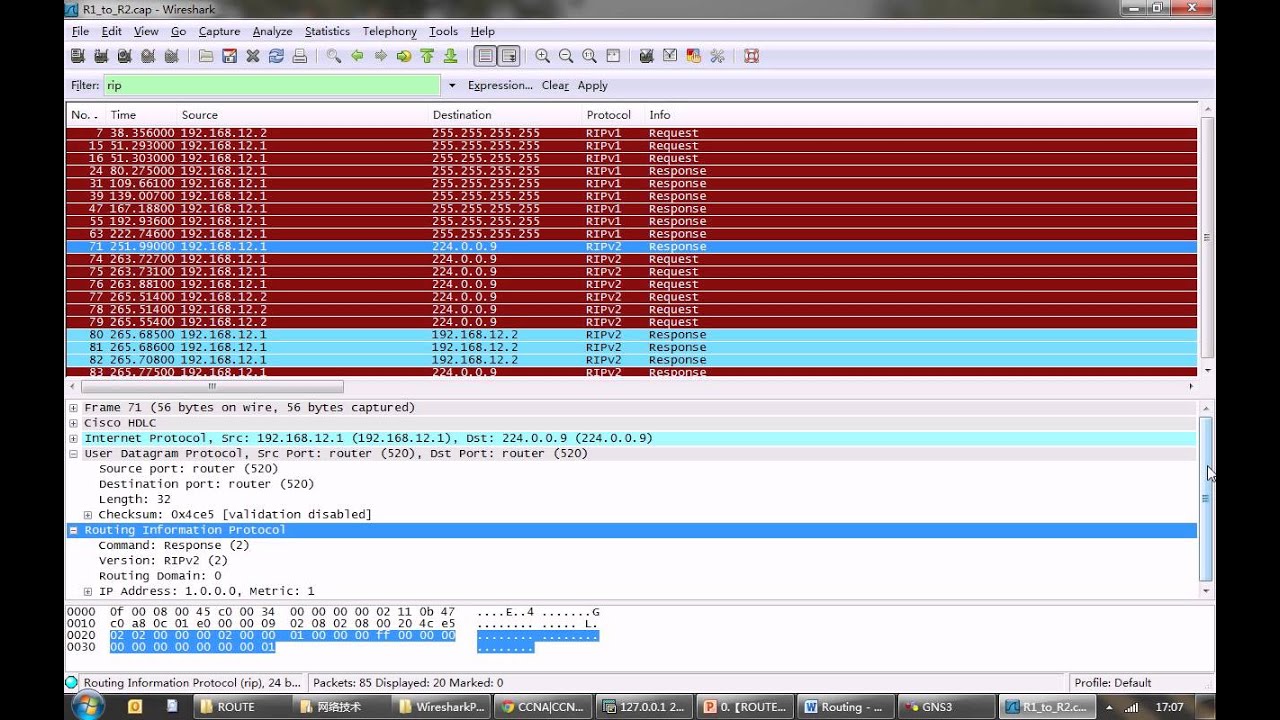Image resolution: width=1280 pixels, height=720 pixels.
Task: Click the packet list vertical scrollbar
Action: pos(1206,238)
